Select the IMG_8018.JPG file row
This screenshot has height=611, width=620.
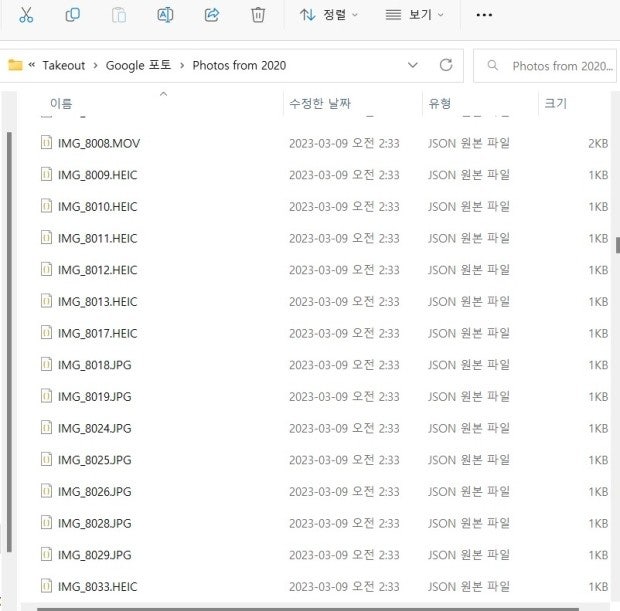(94, 365)
